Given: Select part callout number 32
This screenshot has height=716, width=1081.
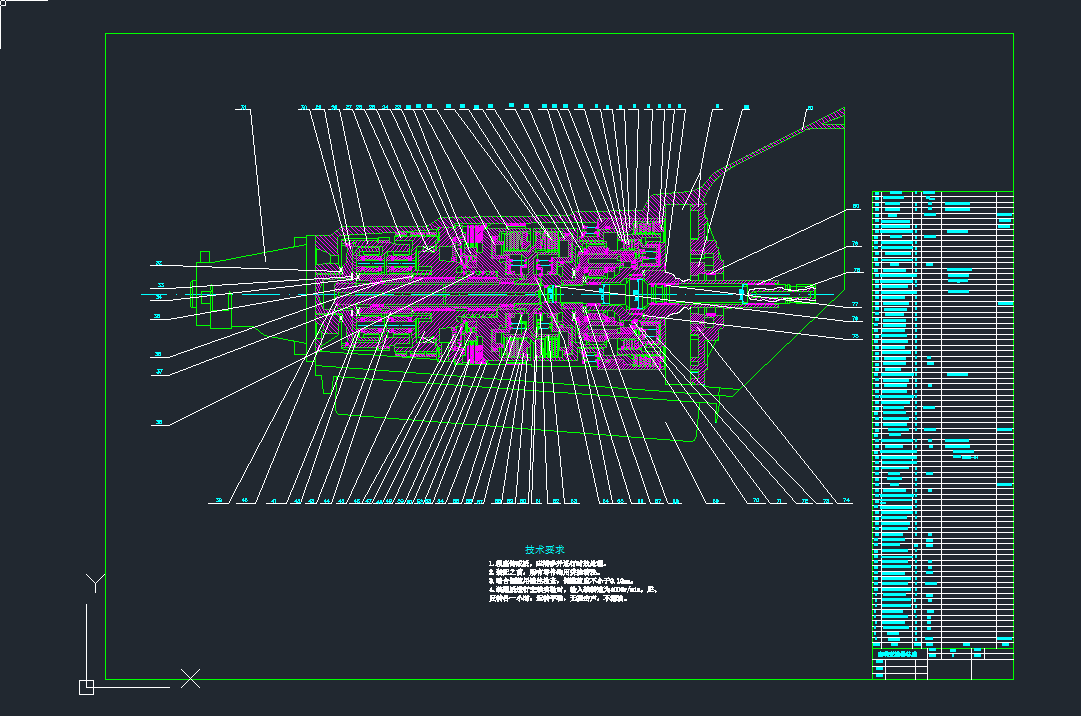Looking at the screenshot, I should (158, 264).
